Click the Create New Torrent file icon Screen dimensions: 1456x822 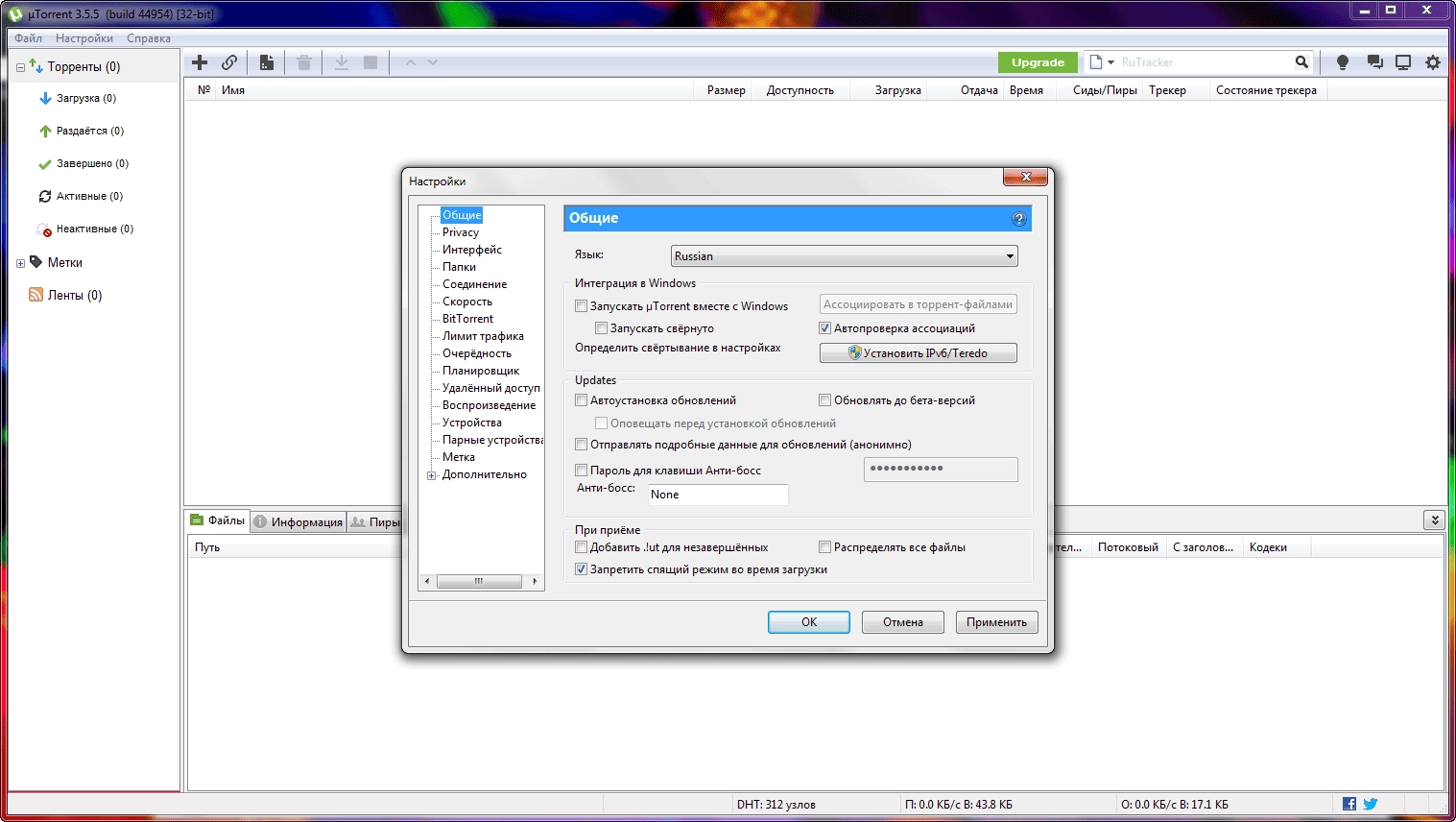click(267, 62)
